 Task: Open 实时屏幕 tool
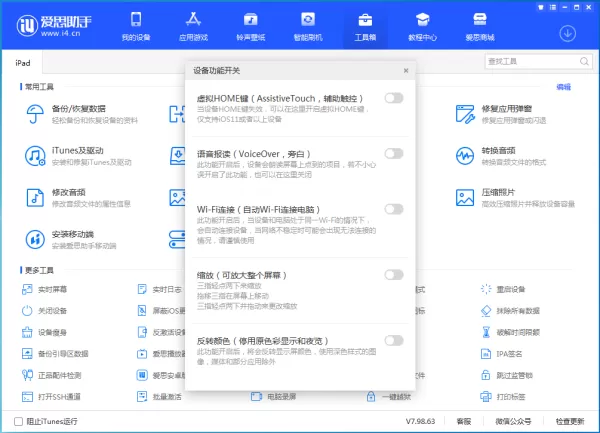tap(44, 290)
